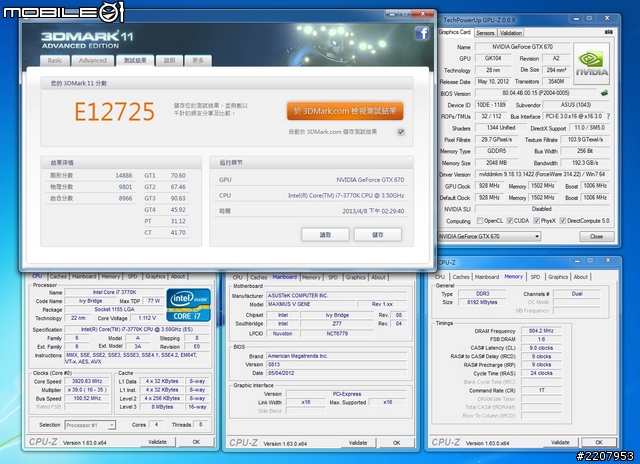Click the Core Voltage 1.112 V value
The width and height of the screenshot is (640, 464).
[x=147, y=318]
